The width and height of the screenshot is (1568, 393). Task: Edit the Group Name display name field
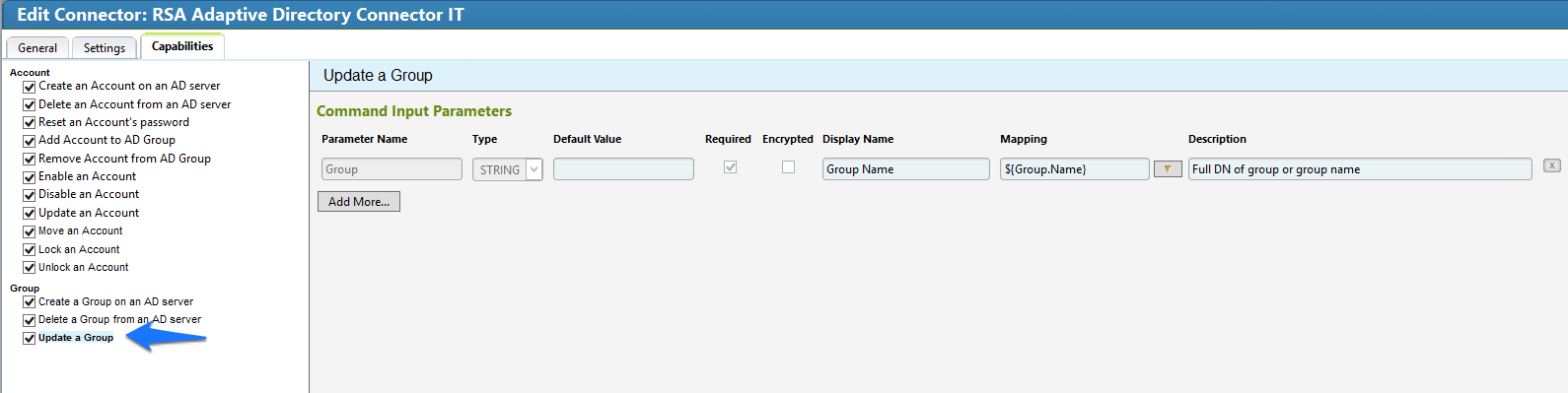tap(905, 169)
